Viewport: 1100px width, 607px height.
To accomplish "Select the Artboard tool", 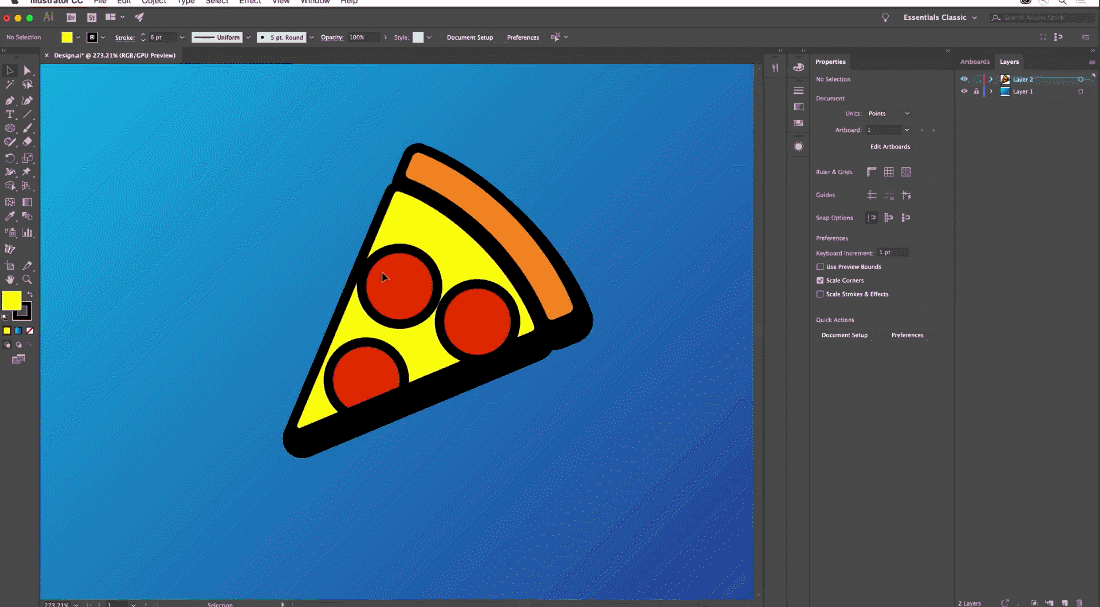I will tap(10, 266).
